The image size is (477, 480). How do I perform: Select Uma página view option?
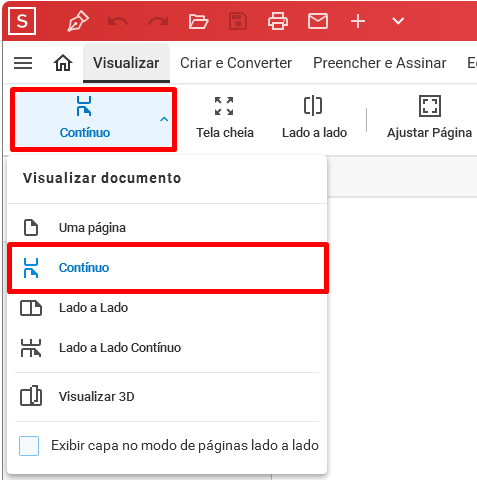click(x=167, y=228)
